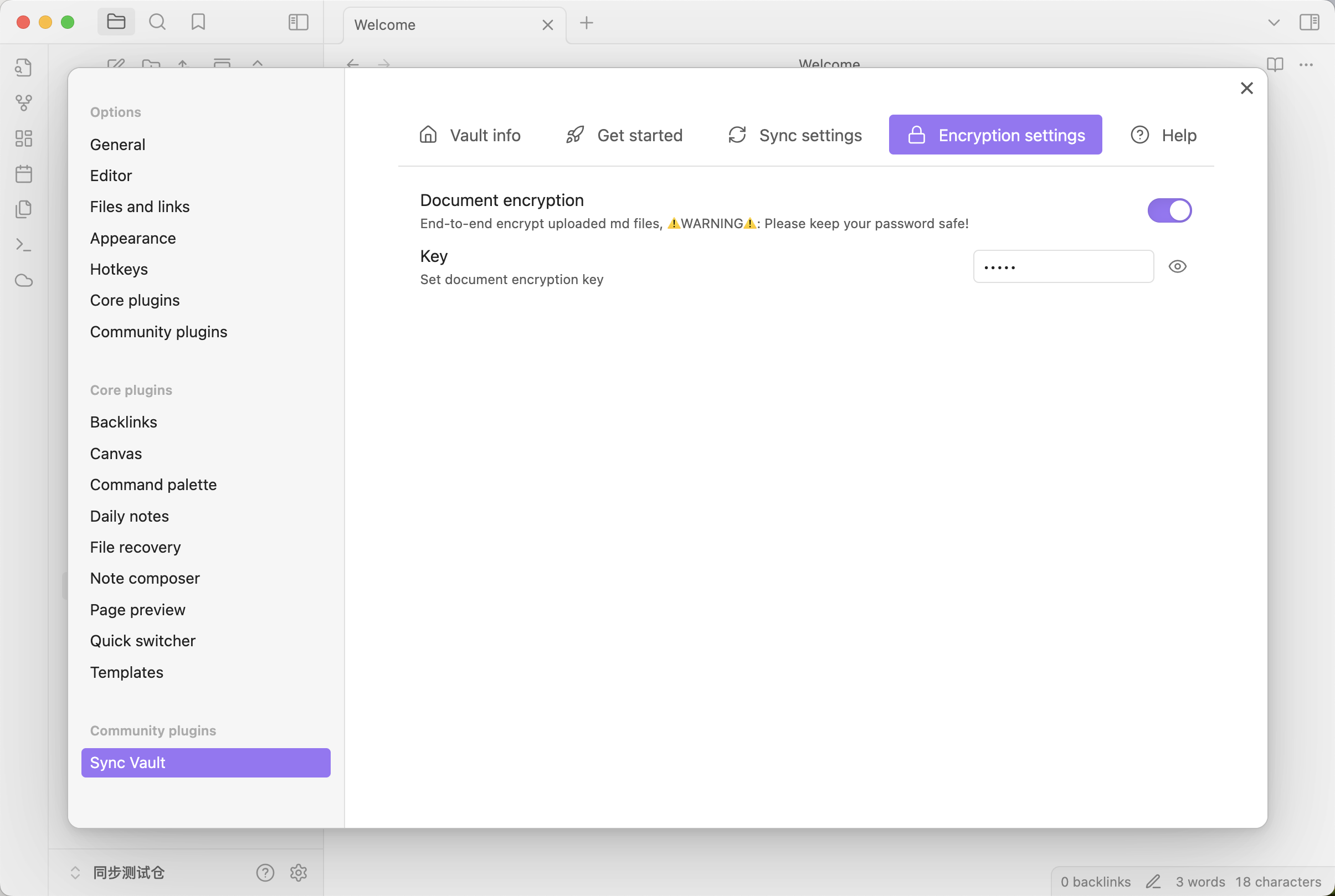Switch to the Vault info tab
The width and height of the screenshot is (1335, 896).
click(x=469, y=135)
